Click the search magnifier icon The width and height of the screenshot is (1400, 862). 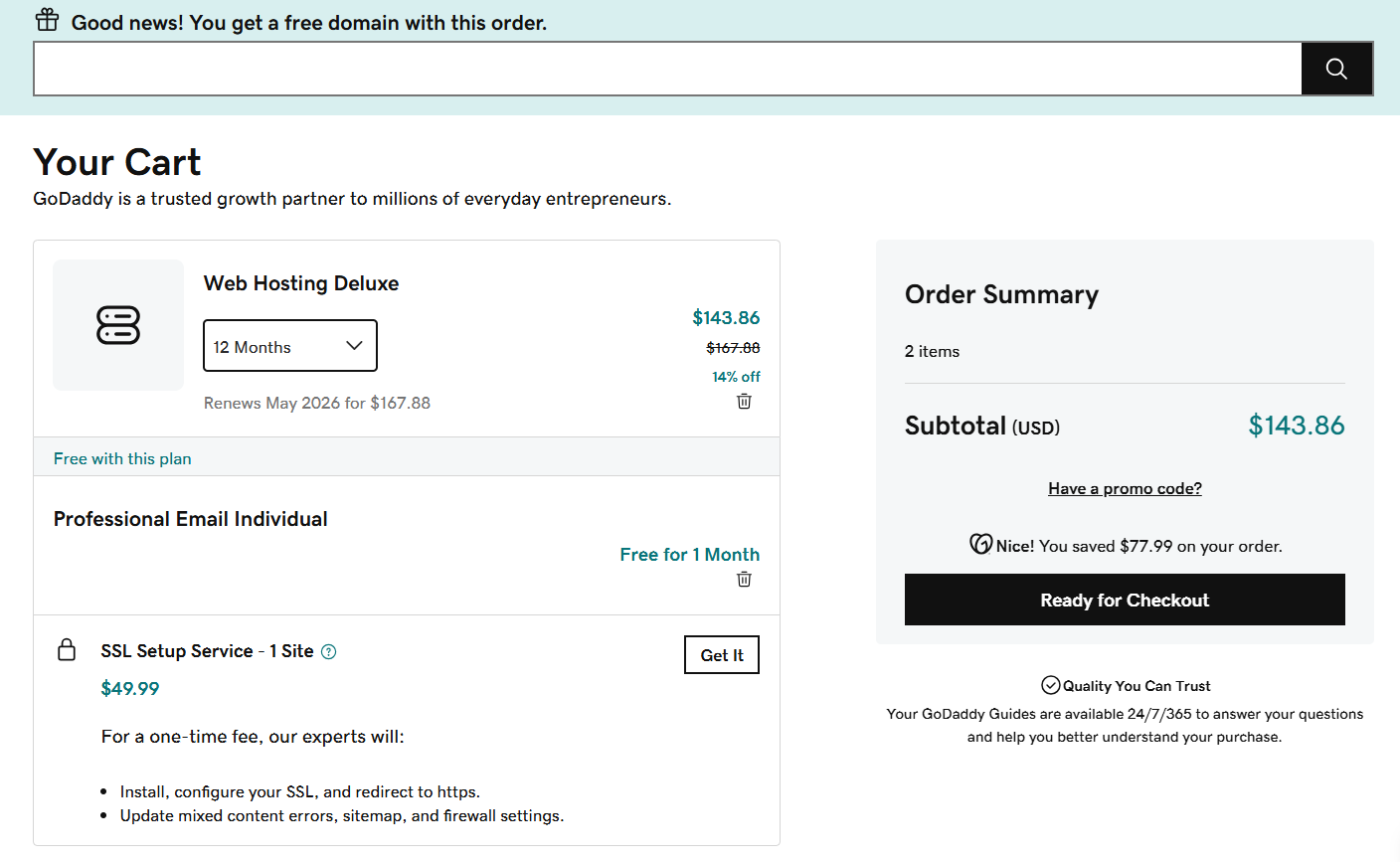click(x=1336, y=68)
